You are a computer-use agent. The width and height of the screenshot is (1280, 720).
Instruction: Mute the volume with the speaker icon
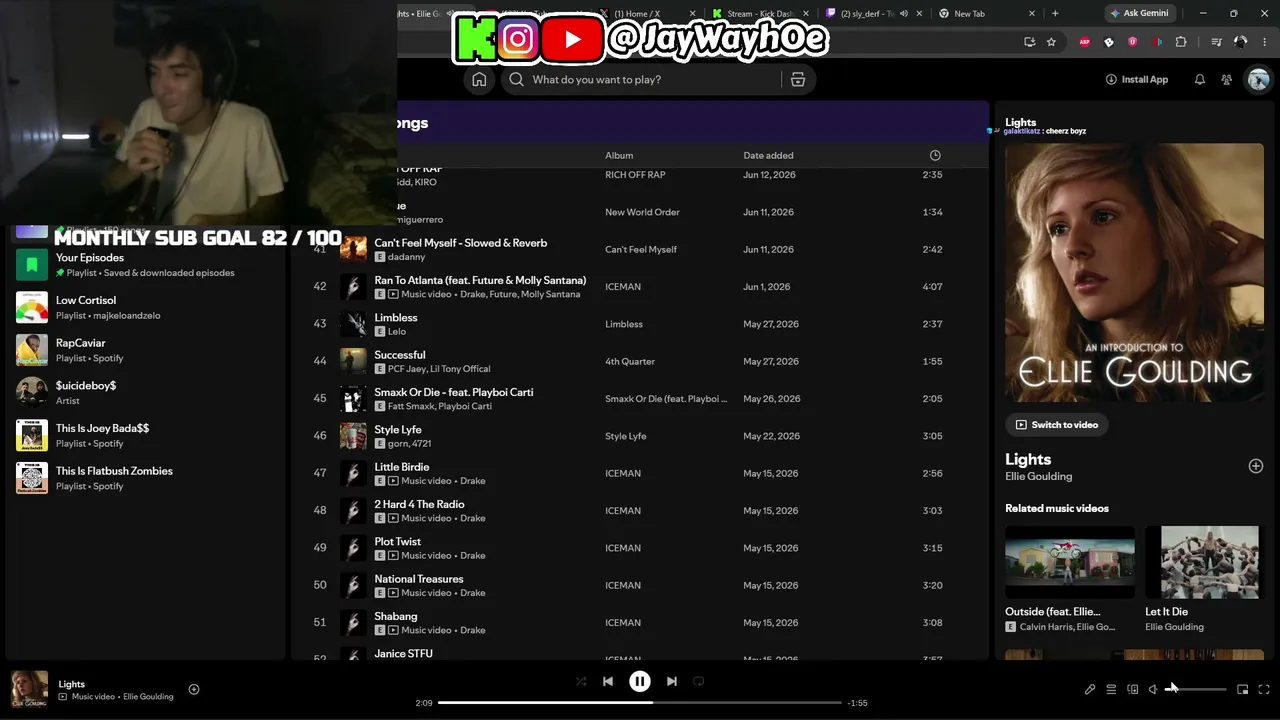[1153, 689]
